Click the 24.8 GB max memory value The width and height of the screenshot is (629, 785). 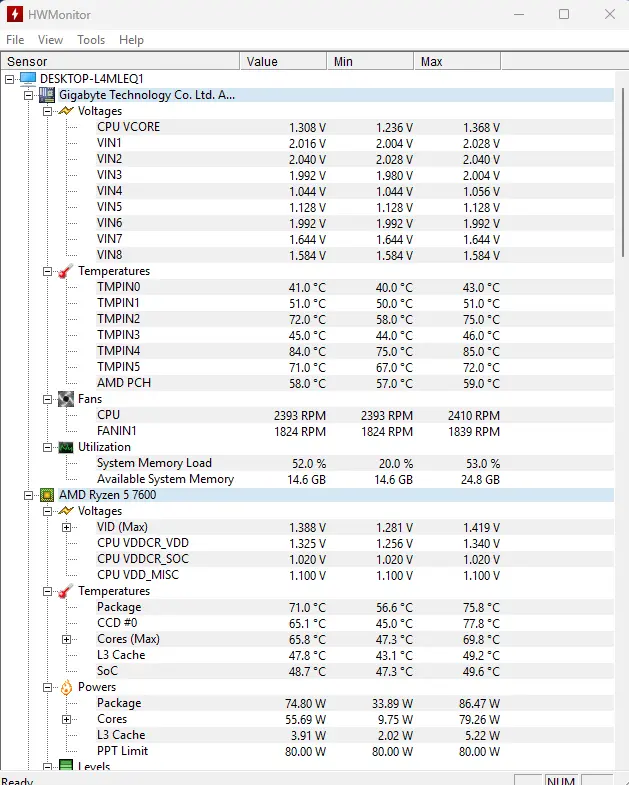[x=480, y=480]
